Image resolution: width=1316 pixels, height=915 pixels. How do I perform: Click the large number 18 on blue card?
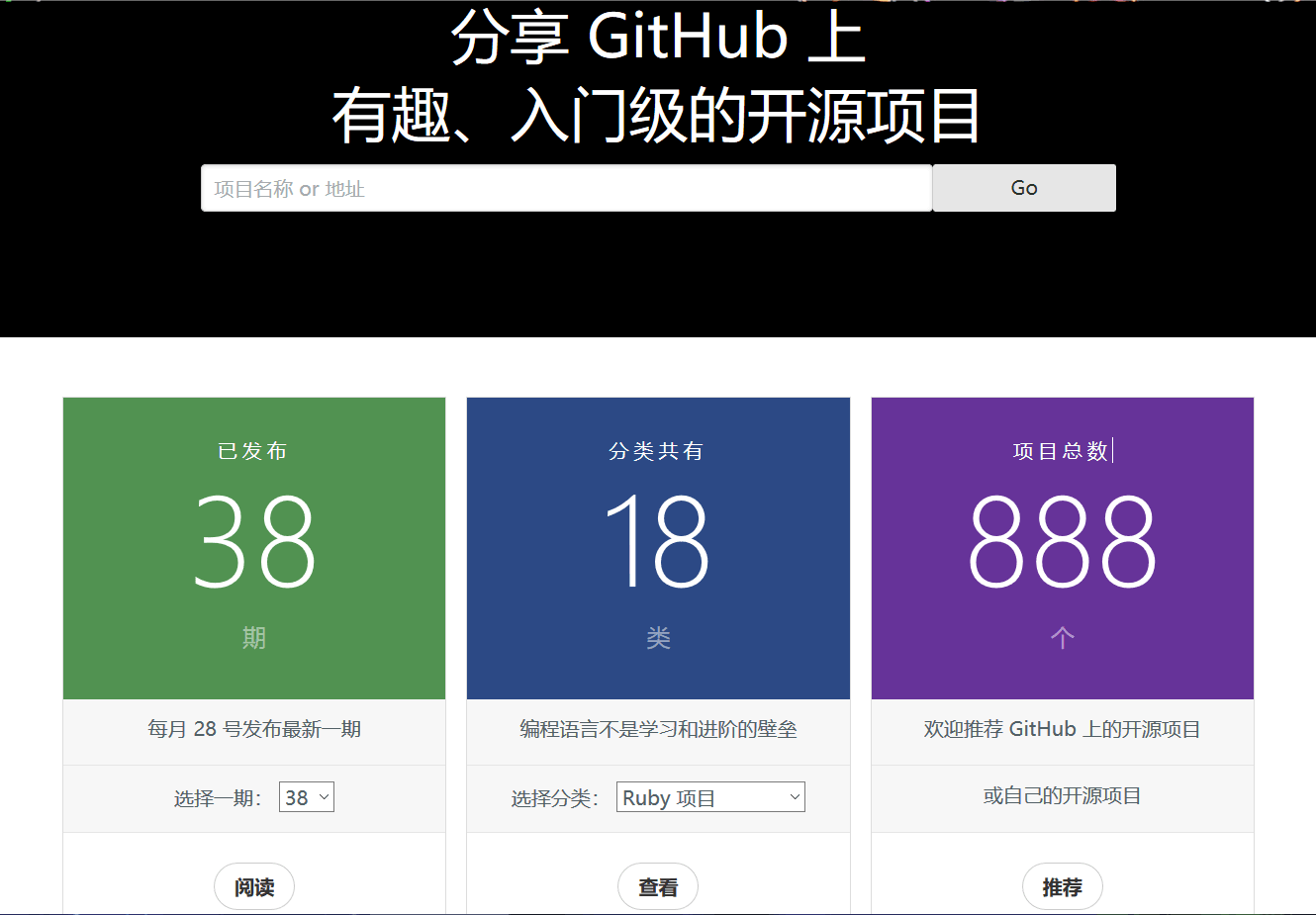658,542
